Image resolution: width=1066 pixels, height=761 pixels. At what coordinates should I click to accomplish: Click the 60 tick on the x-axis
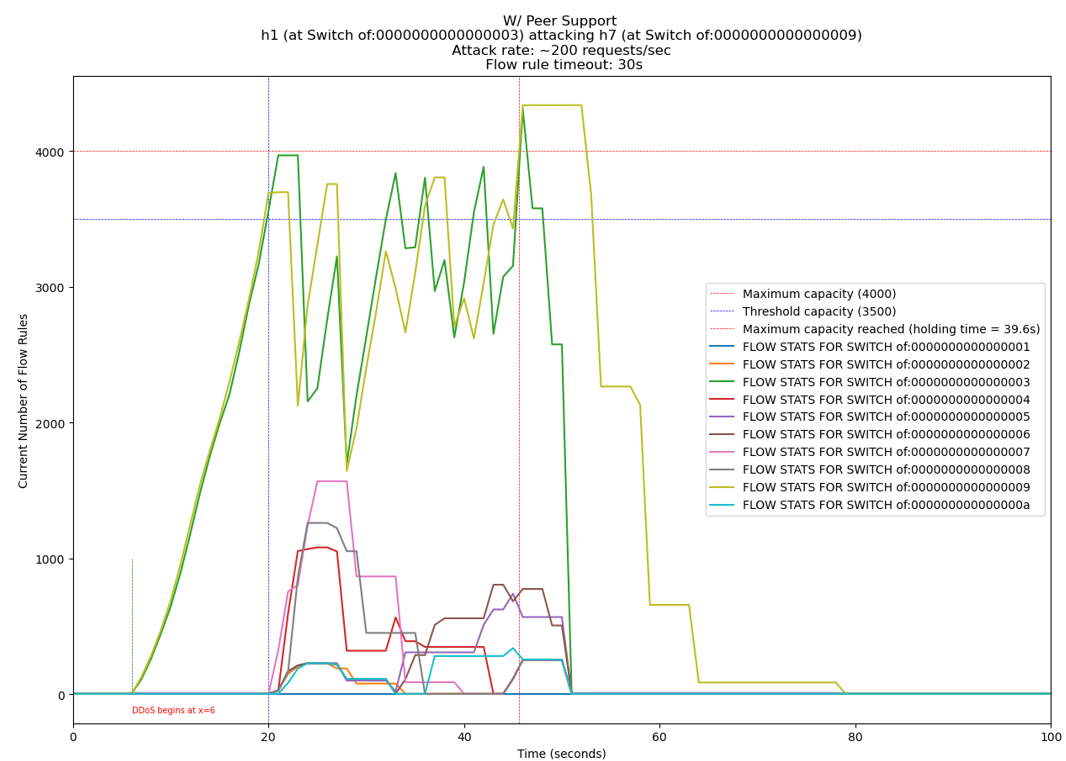click(x=659, y=737)
